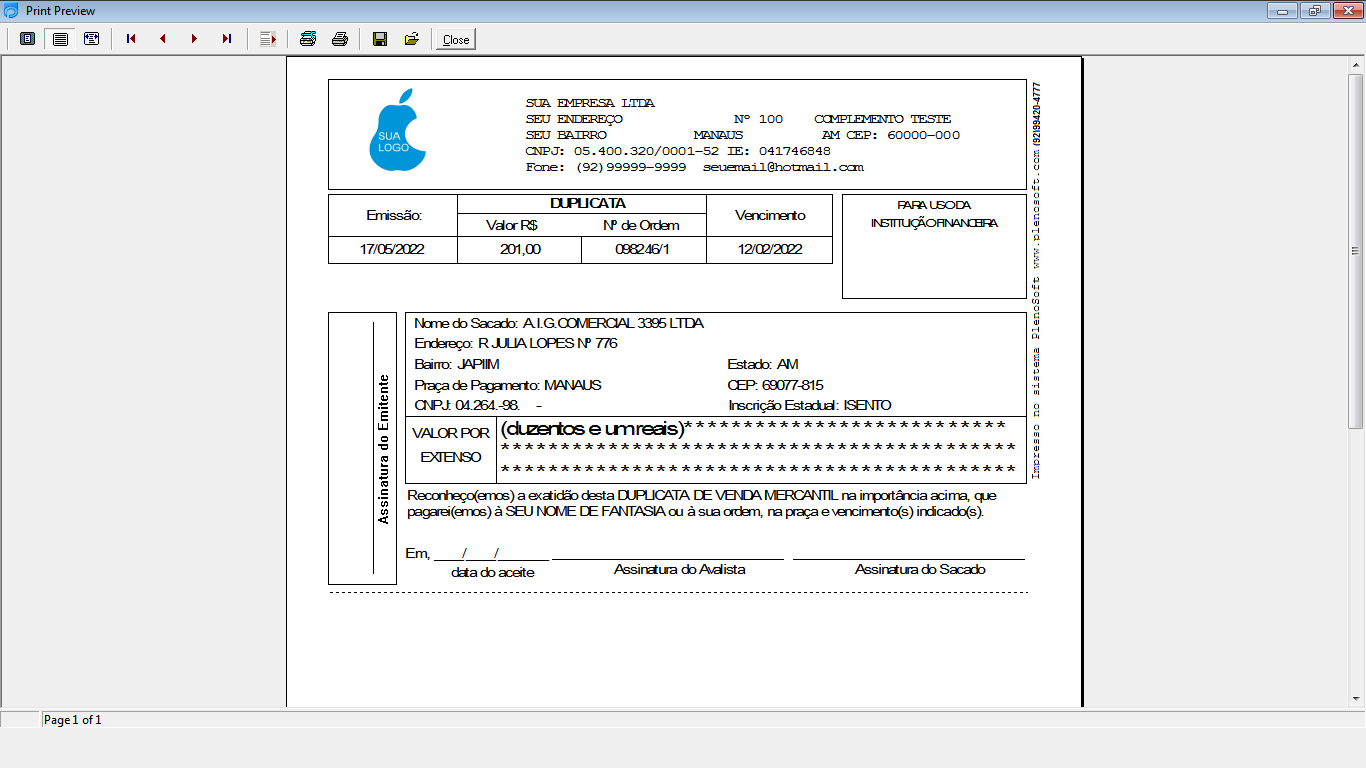Click the vertical scrollbar up arrow
The image size is (1366, 768).
point(1356,65)
